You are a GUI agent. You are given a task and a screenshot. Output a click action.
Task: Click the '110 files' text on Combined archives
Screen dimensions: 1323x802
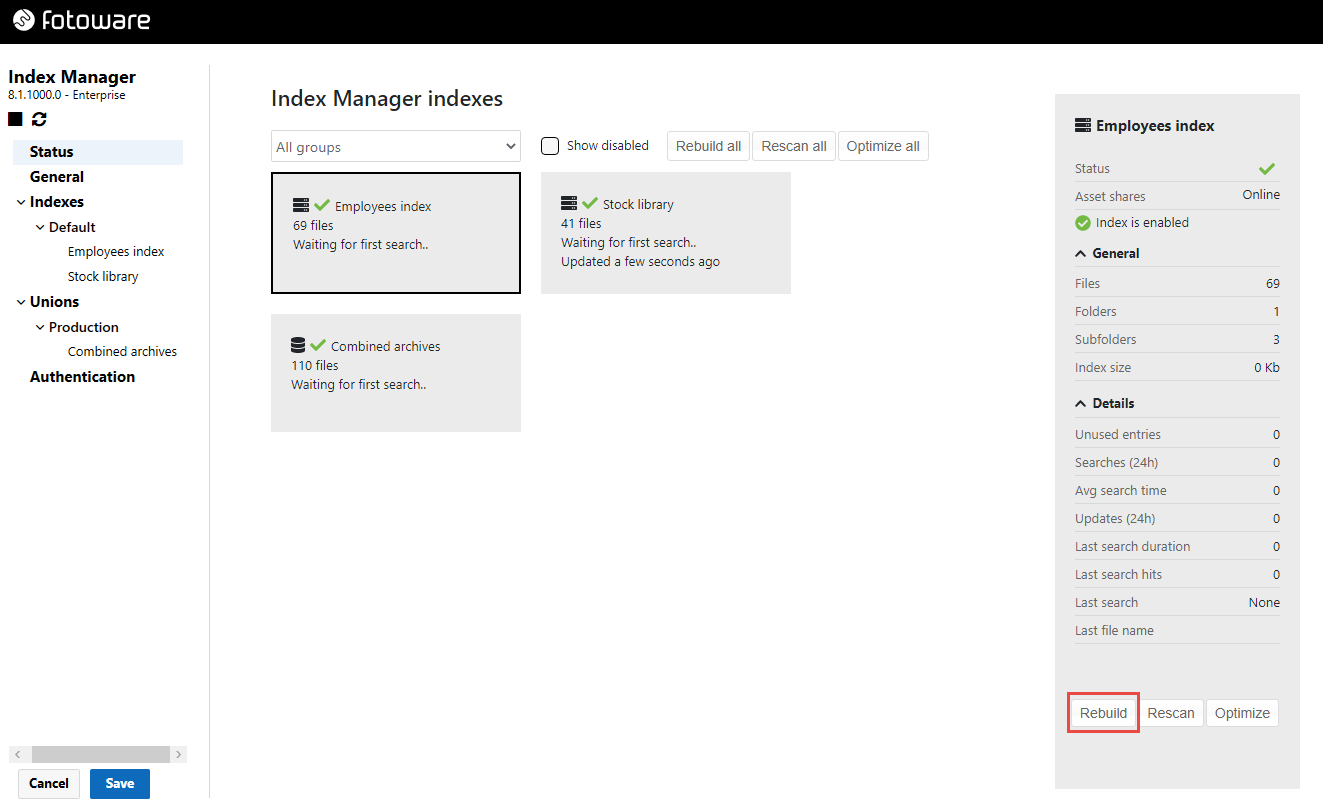[x=315, y=366]
